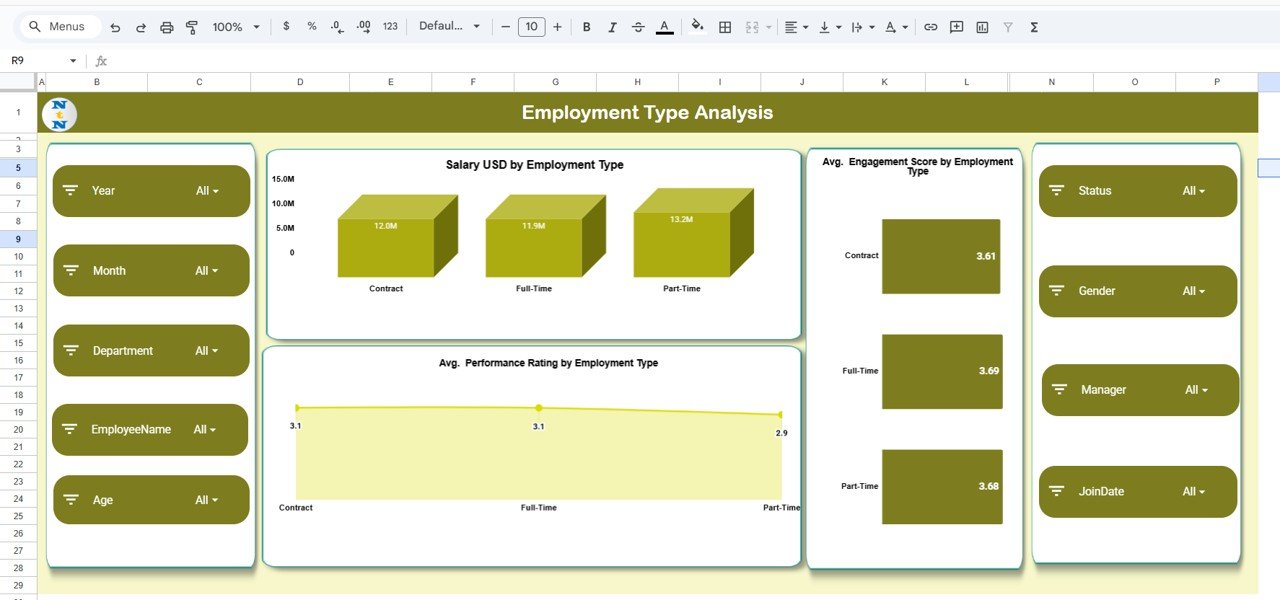Undo the last action
The height and width of the screenshot is (600, 1280).
coord(116,26)
